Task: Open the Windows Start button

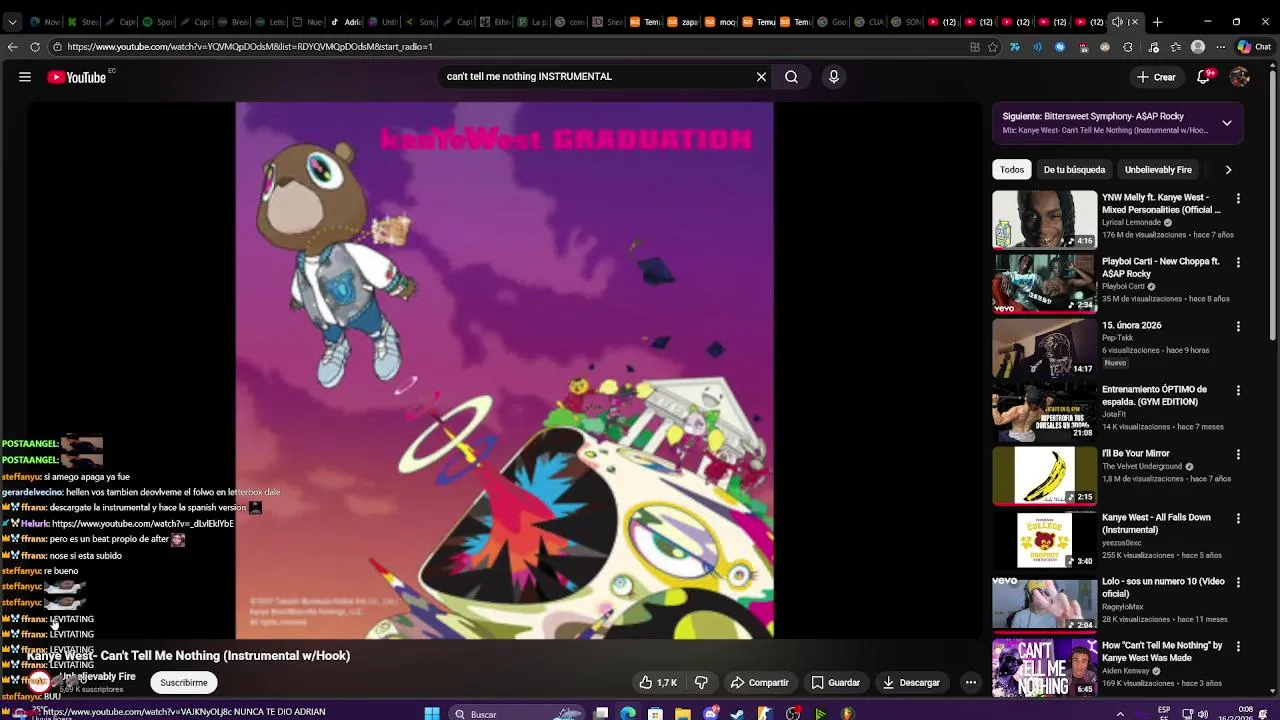Action: [432, 714]
